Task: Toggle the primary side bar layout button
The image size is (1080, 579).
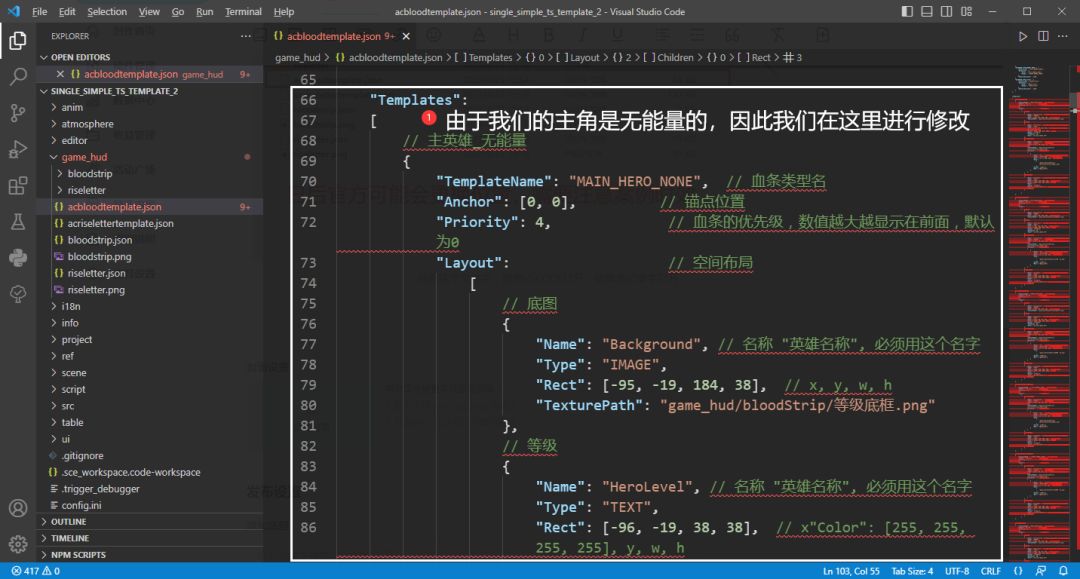Action: pyautogui.click(x=907, y=12)
